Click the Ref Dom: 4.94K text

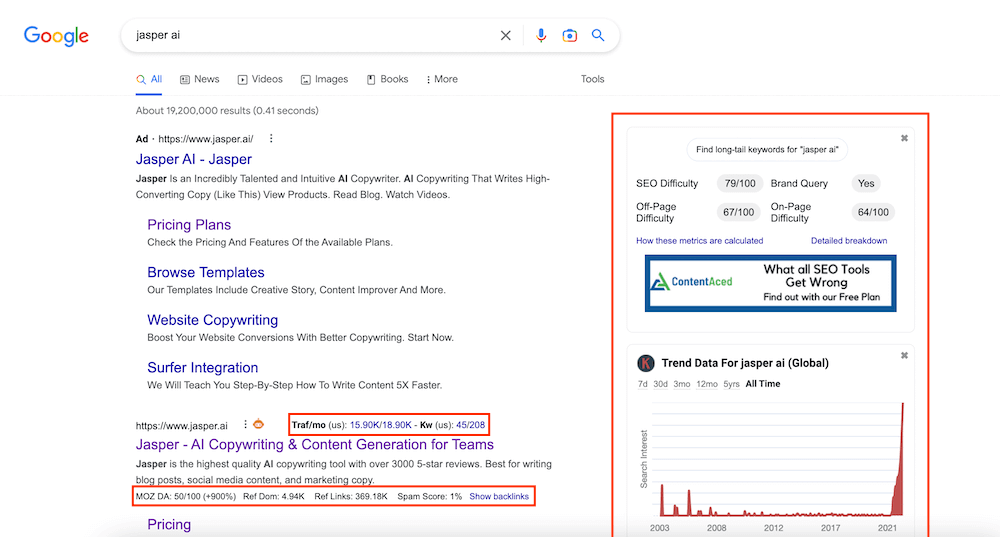tap(274, 496)
